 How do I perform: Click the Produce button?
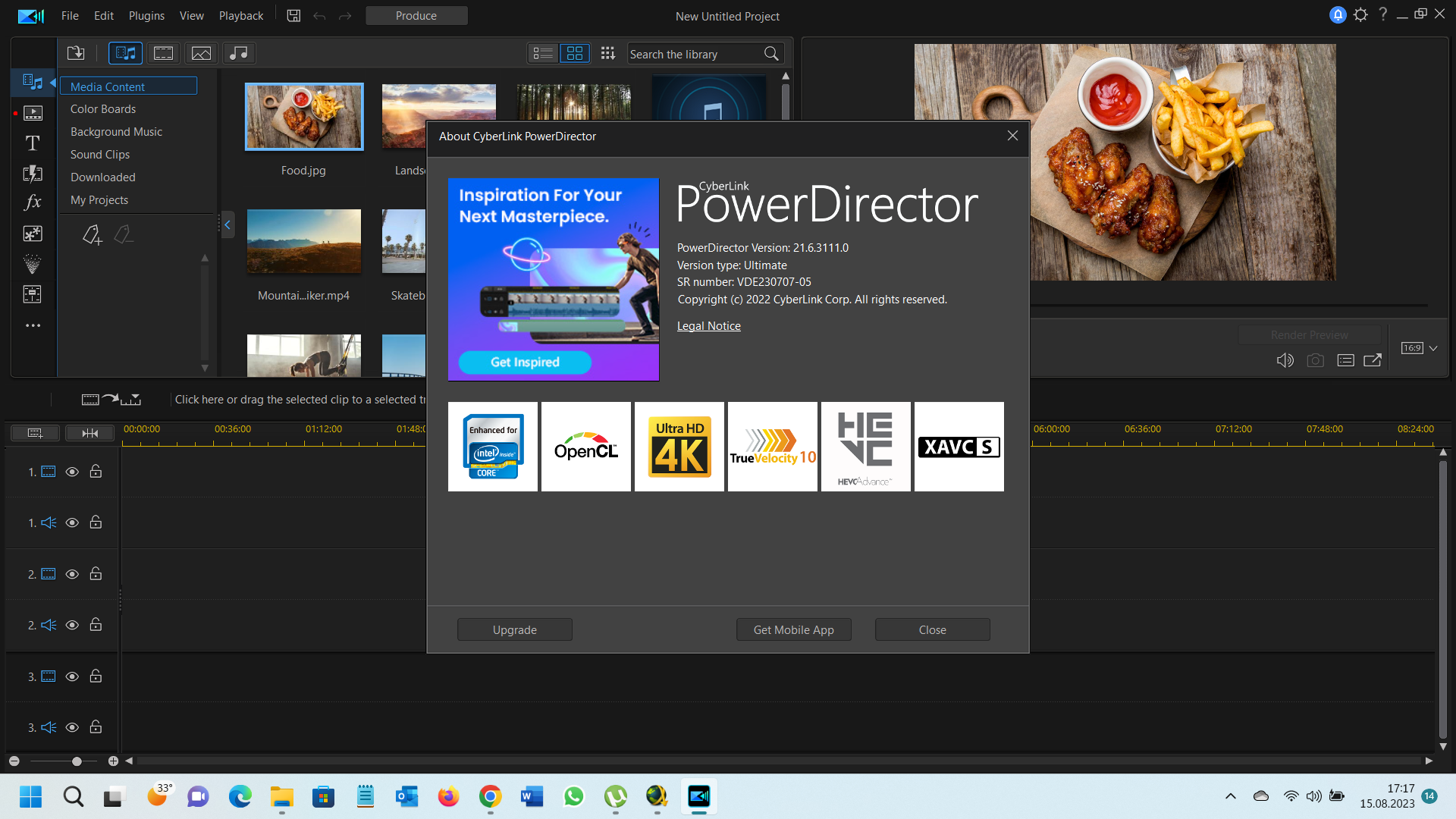tap(416, 16)
